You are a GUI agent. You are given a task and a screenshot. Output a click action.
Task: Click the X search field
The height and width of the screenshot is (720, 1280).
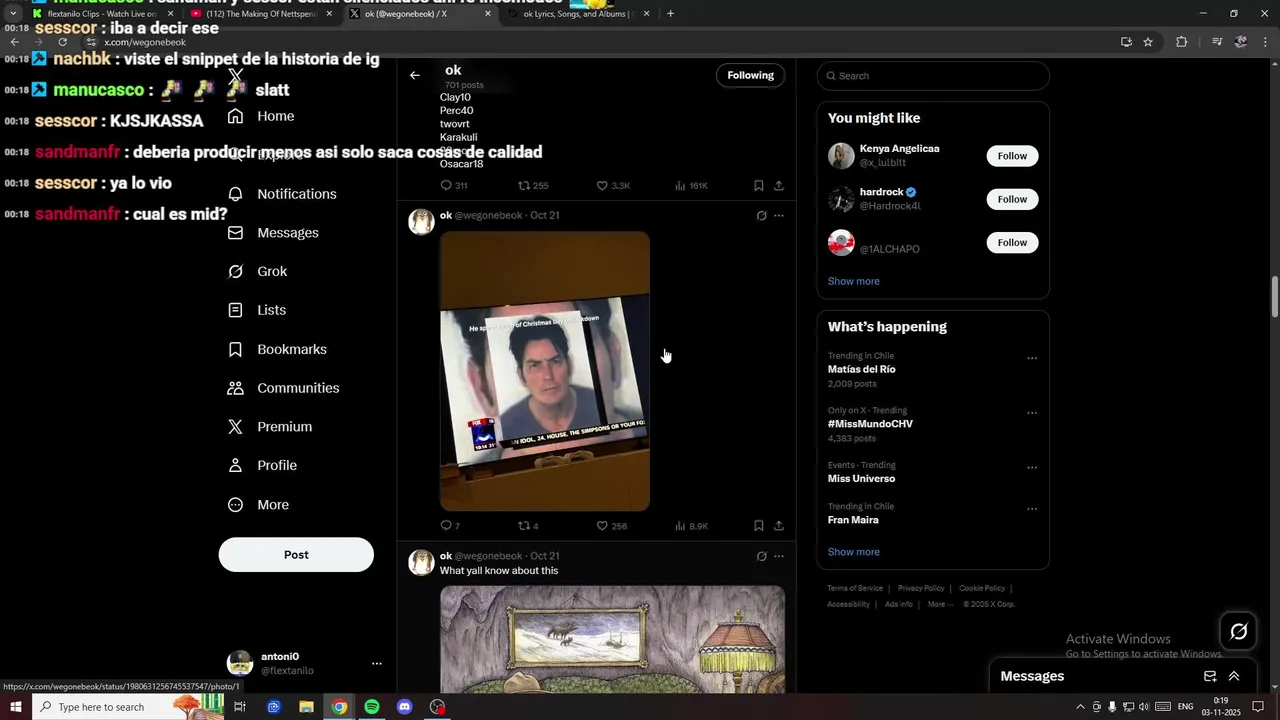pyautogui.click(x=933, y=76)
